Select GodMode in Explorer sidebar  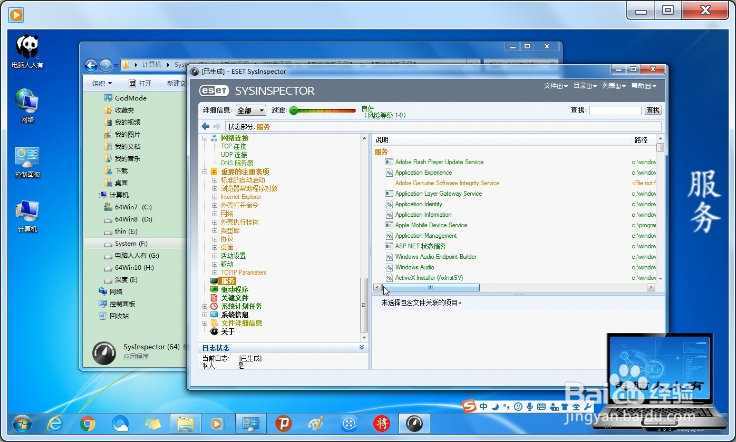[130, 98]
